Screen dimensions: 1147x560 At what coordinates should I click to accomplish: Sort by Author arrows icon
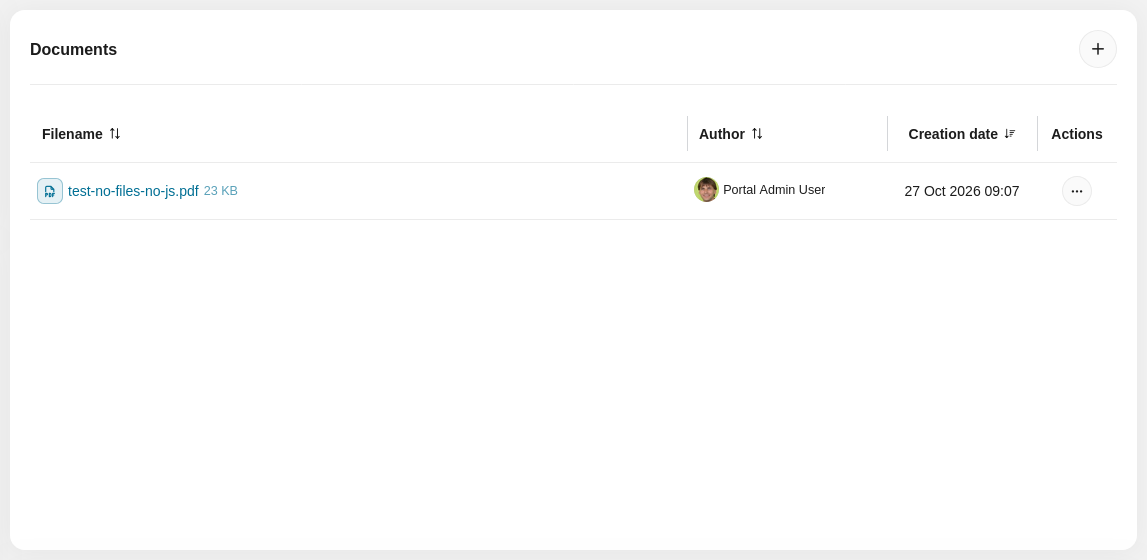[757, 134]
